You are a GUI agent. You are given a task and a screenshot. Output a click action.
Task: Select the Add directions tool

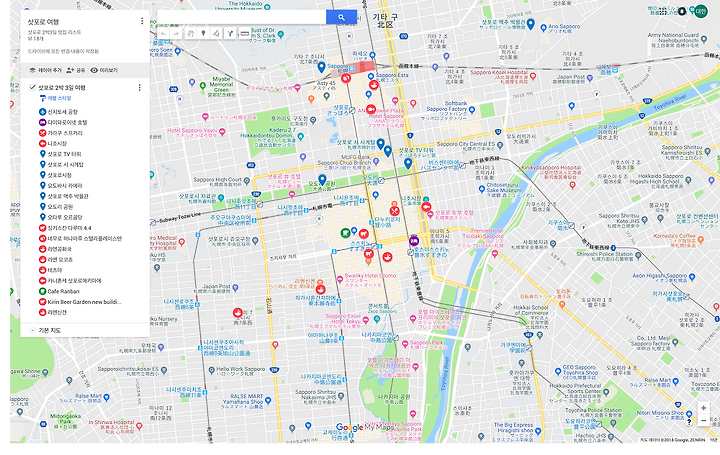pos(230,34)
